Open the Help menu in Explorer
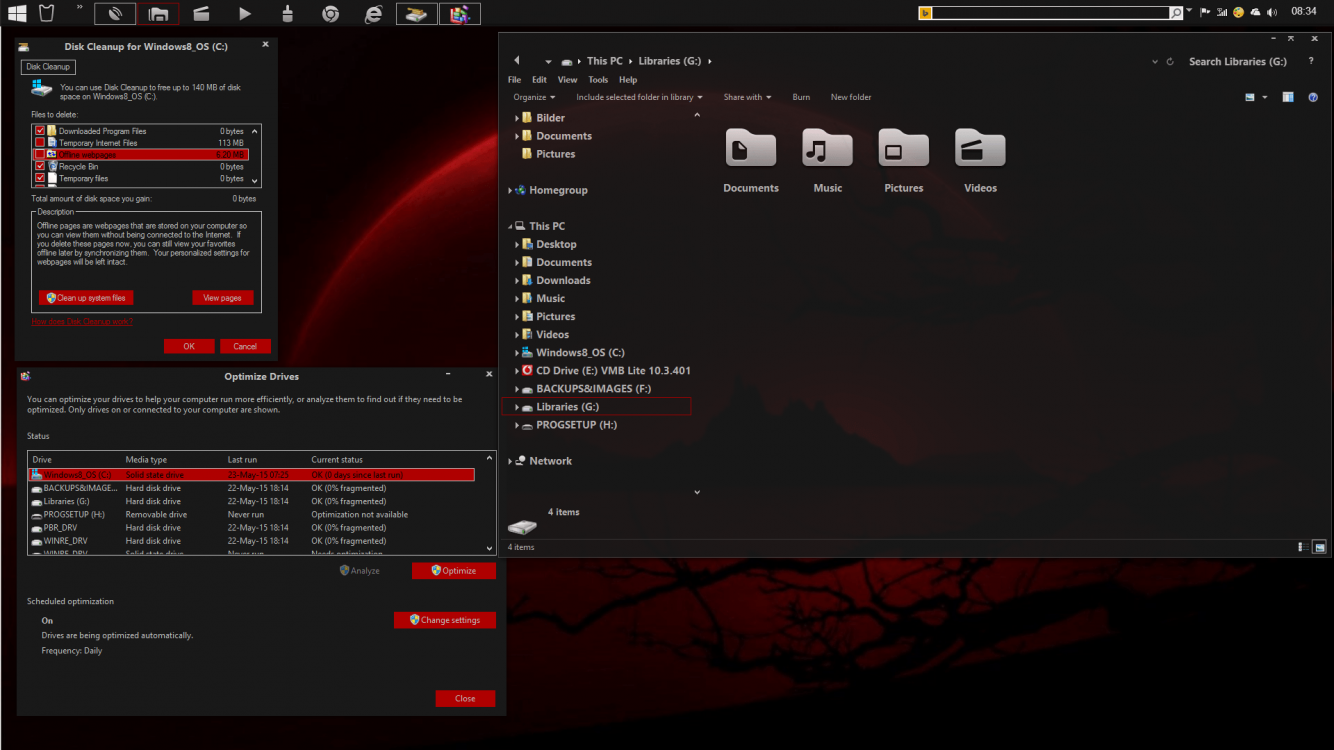Image resolution: width=1334 pixels, height=750 pixels. coord(628,80)
